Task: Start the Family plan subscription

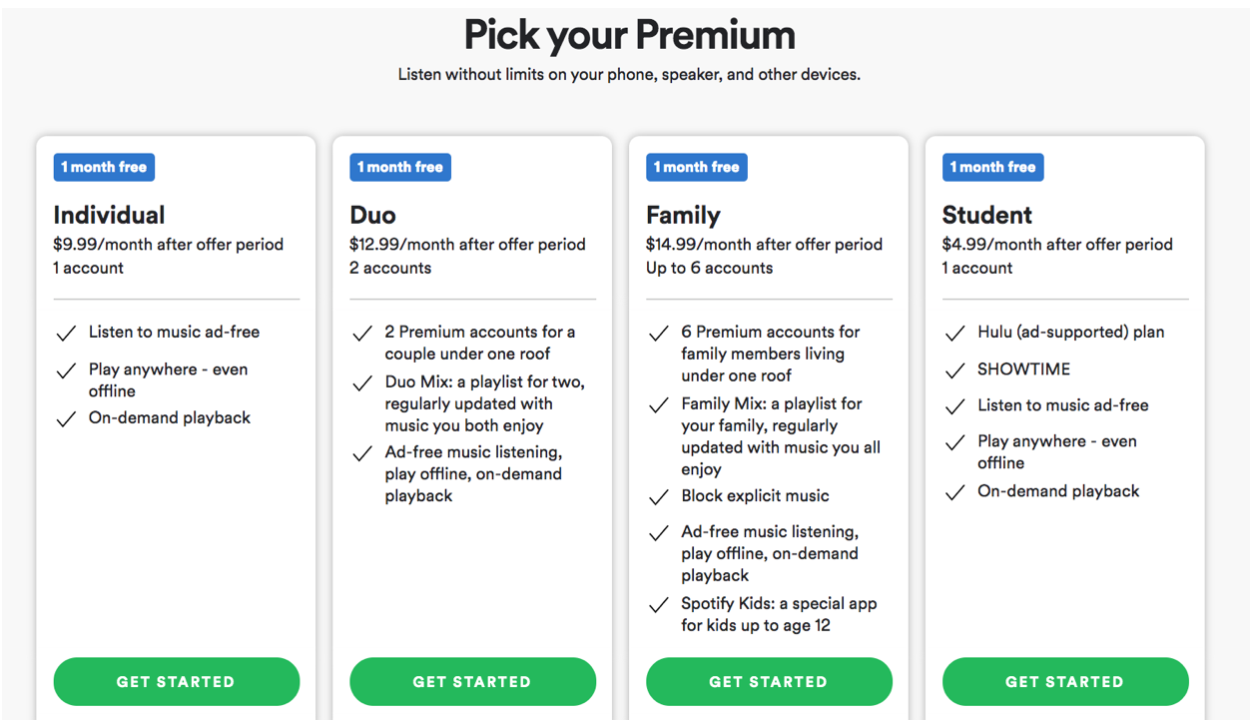Action: click(768, 682)
